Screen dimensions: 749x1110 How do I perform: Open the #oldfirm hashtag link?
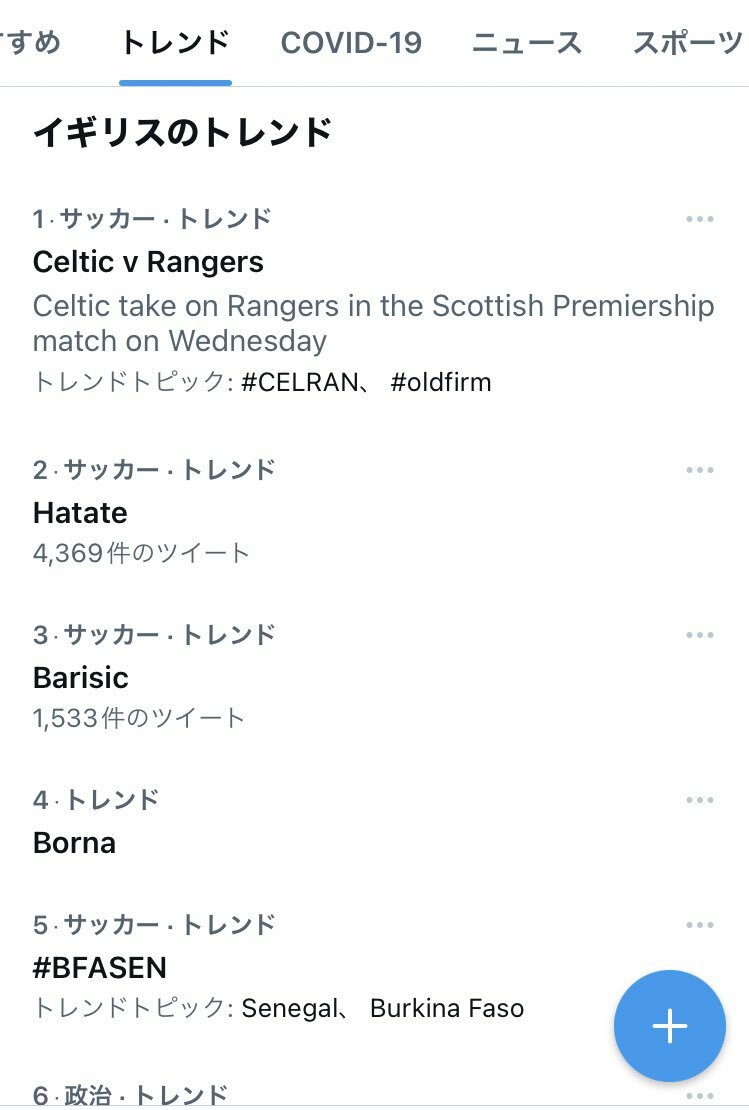pyautogui.click(x=440, y=382)
